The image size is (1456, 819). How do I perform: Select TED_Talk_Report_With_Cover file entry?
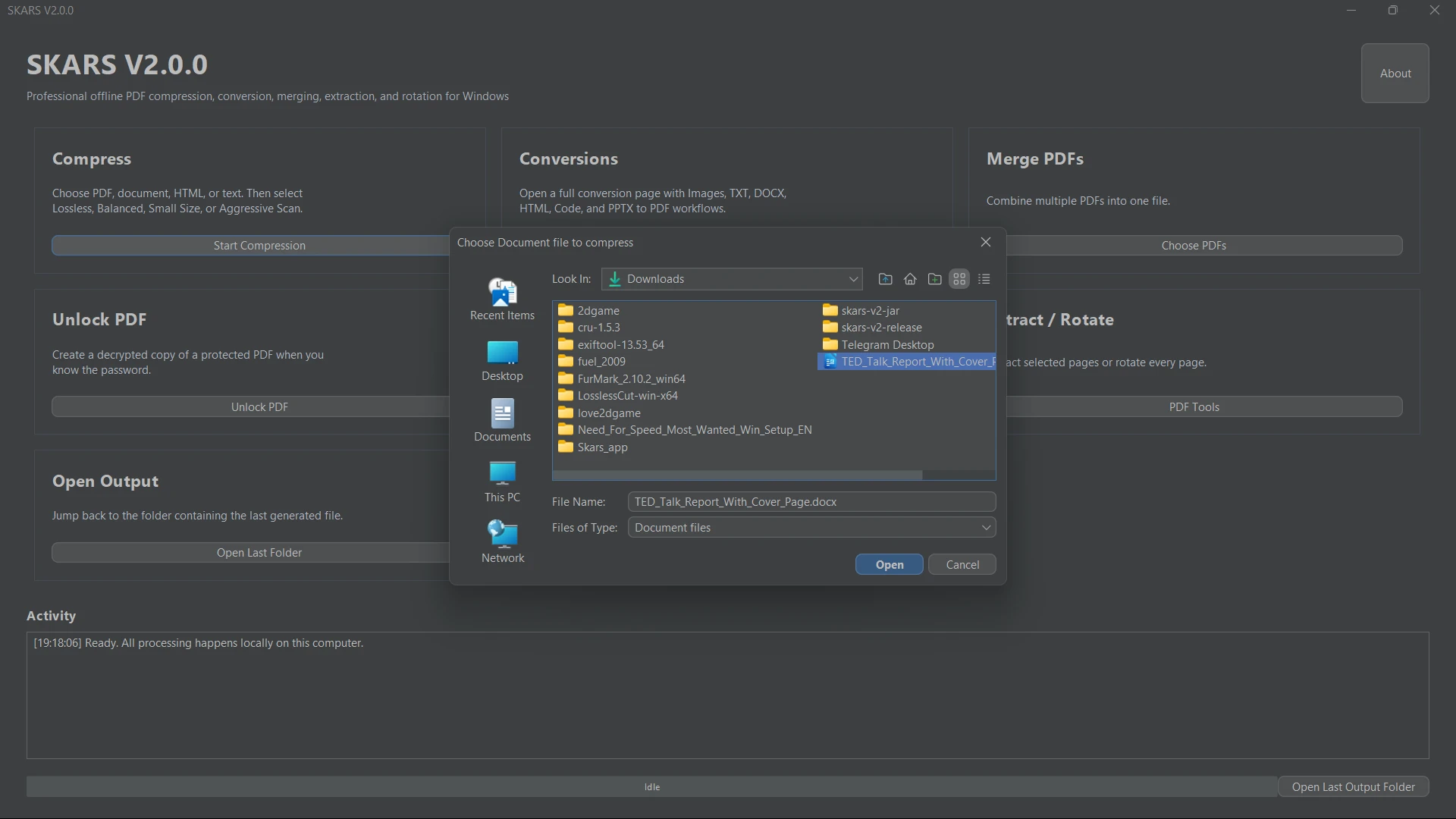908,362
